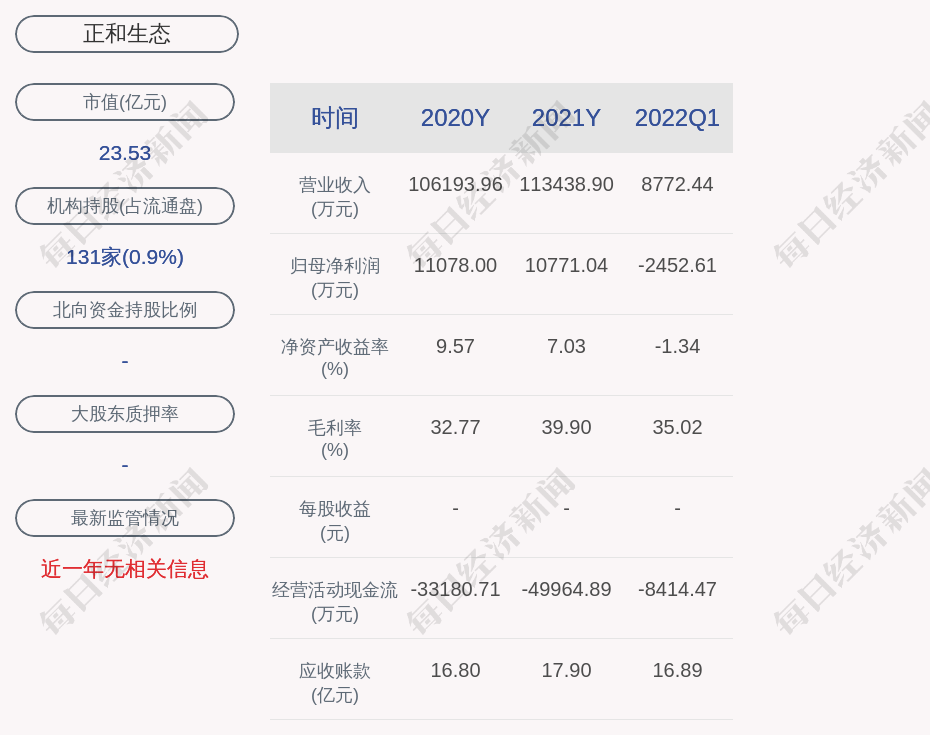
Task: Click the 应收账款(亿元) row label
Action: click(335, 682)
